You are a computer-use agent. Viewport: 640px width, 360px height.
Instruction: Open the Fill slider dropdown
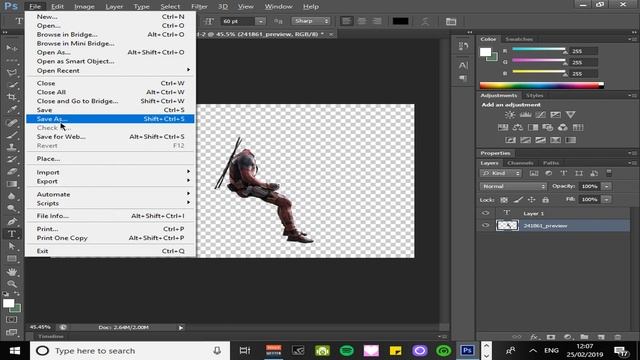[x=607, y=200]
